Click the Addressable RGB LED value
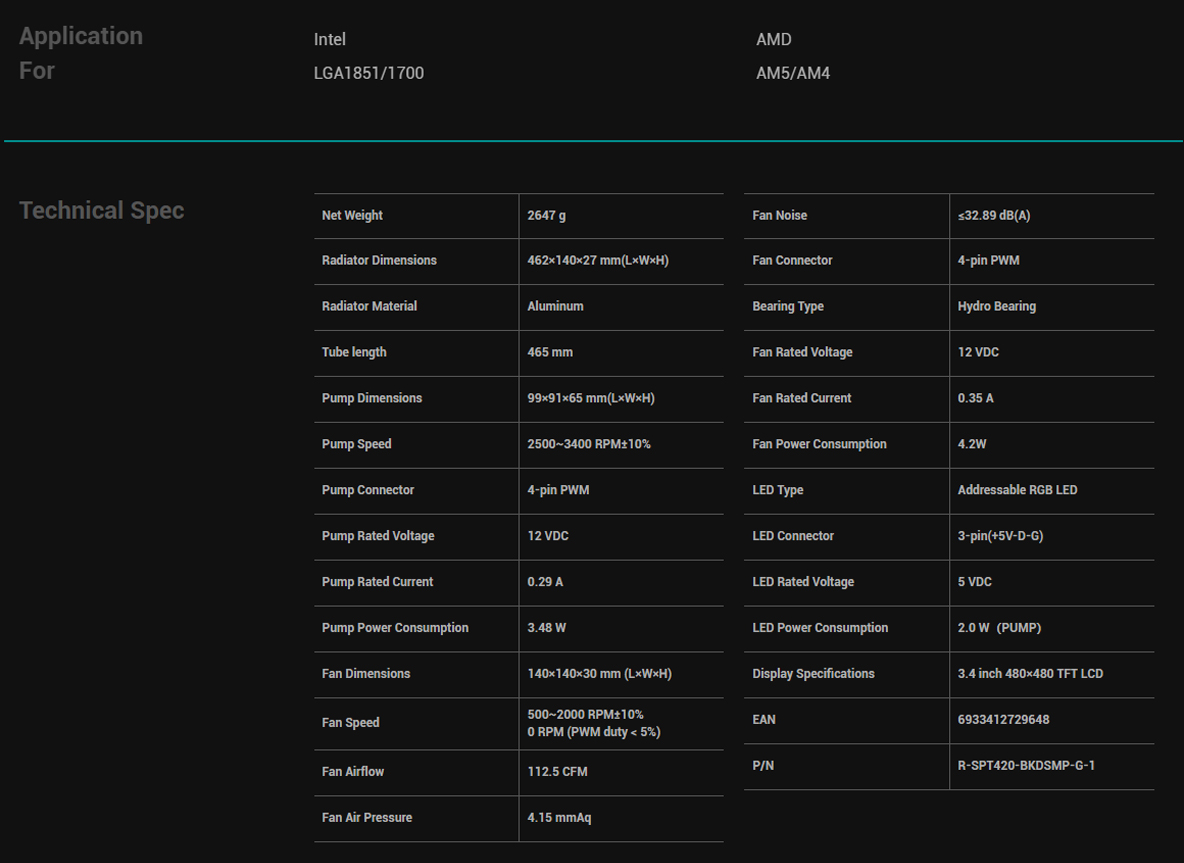Screen dimensions: 1184x863 pos(1017,490)
